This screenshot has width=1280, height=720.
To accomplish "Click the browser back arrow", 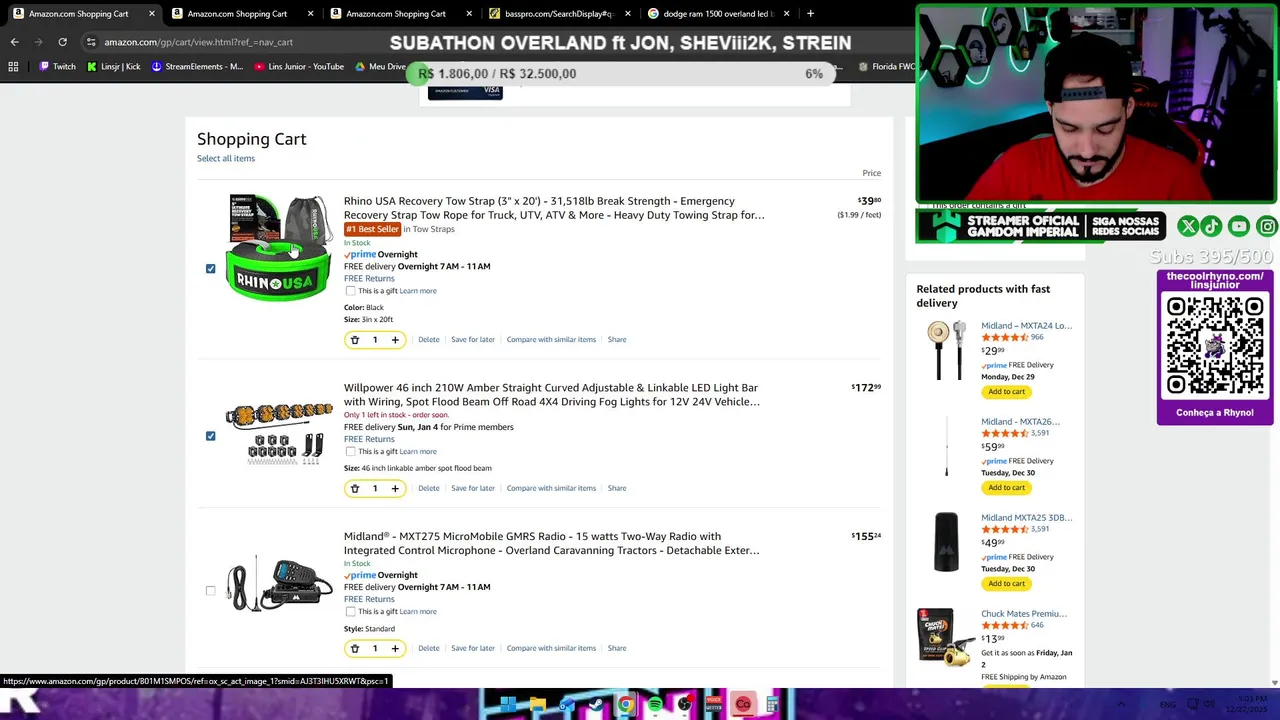I will pos(14,42).
